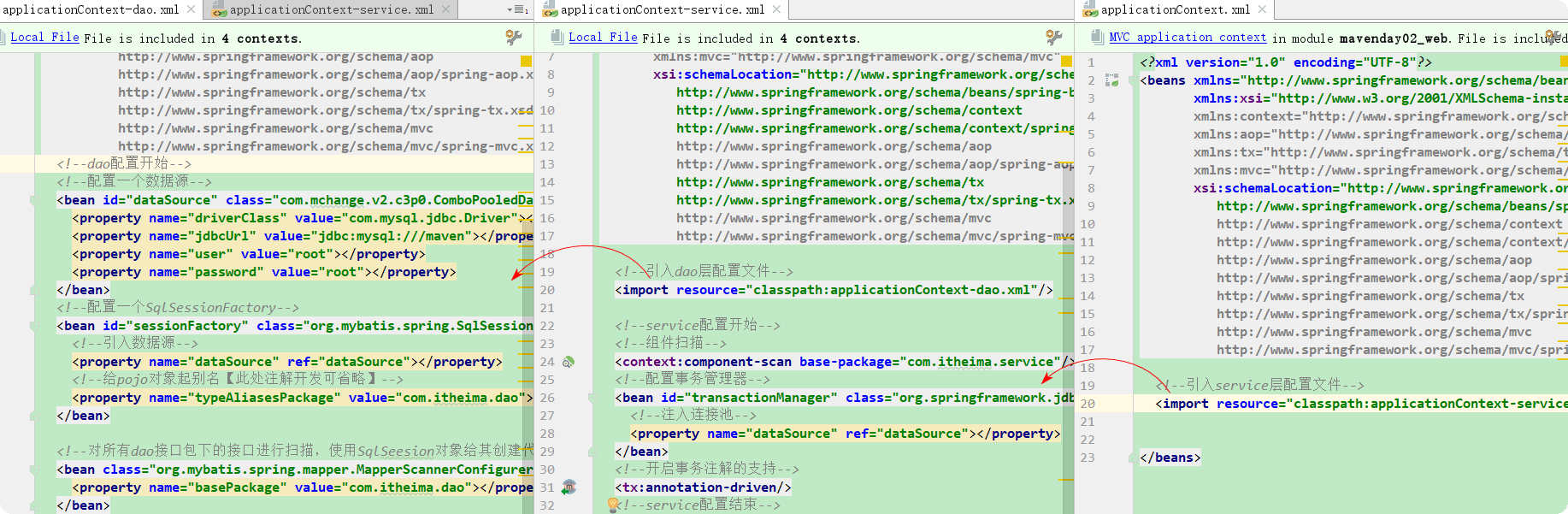
Task: Click yellow inspection status square in middle pane
Action: pos(1066,61)
